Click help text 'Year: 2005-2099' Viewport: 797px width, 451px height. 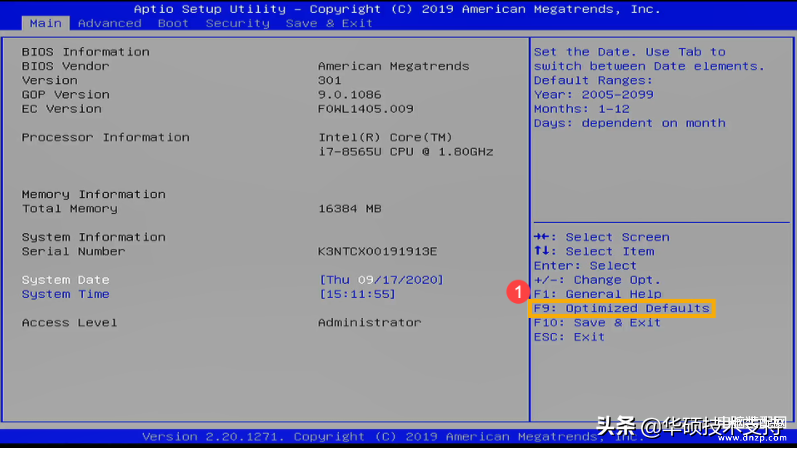tap(594, 95)
